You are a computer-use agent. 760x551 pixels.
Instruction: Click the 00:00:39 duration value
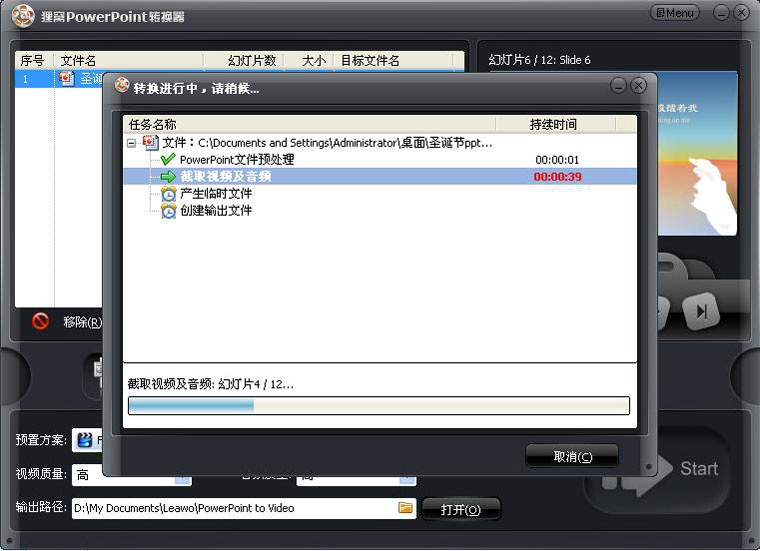tap(557, 177)
